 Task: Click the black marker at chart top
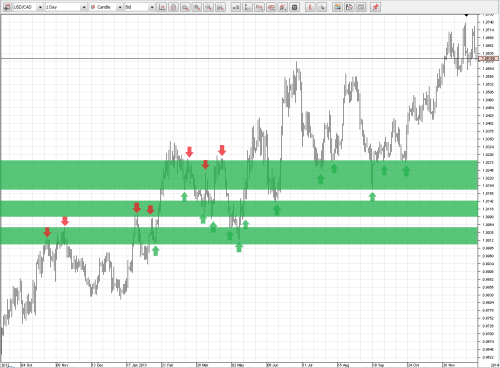coord(466,15)
